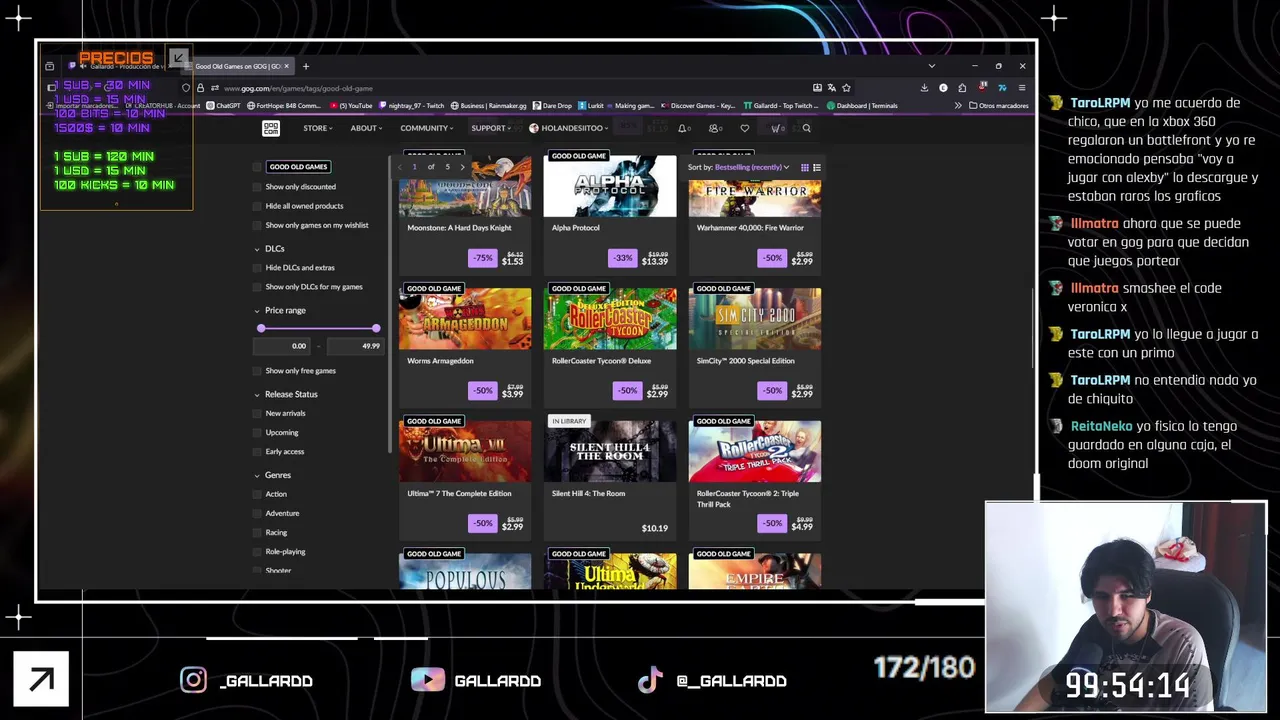The width and height of the screenshot is (1280, 720).
Task: Go to previous results page arrow
Action: pyautogui.click(x=401, y=167)
